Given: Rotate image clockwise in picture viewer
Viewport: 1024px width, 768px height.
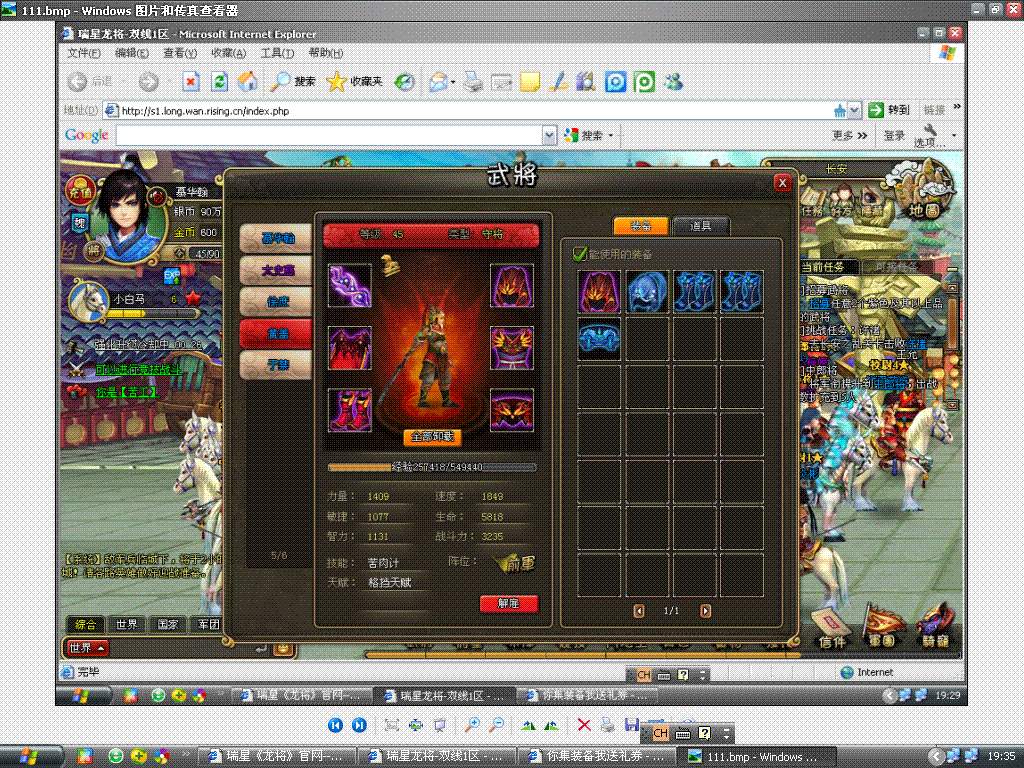Looking at the screenshot, I should [x=528, y=725].
